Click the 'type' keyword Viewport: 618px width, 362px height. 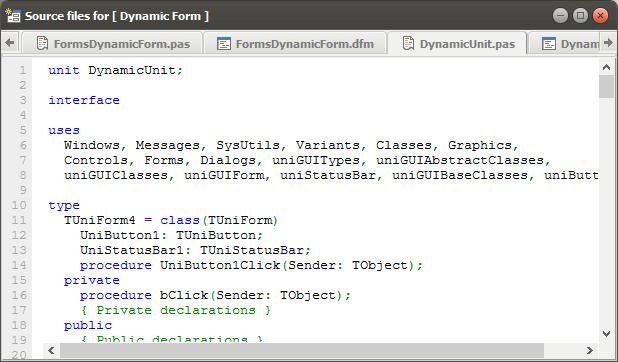click(64, 206)
